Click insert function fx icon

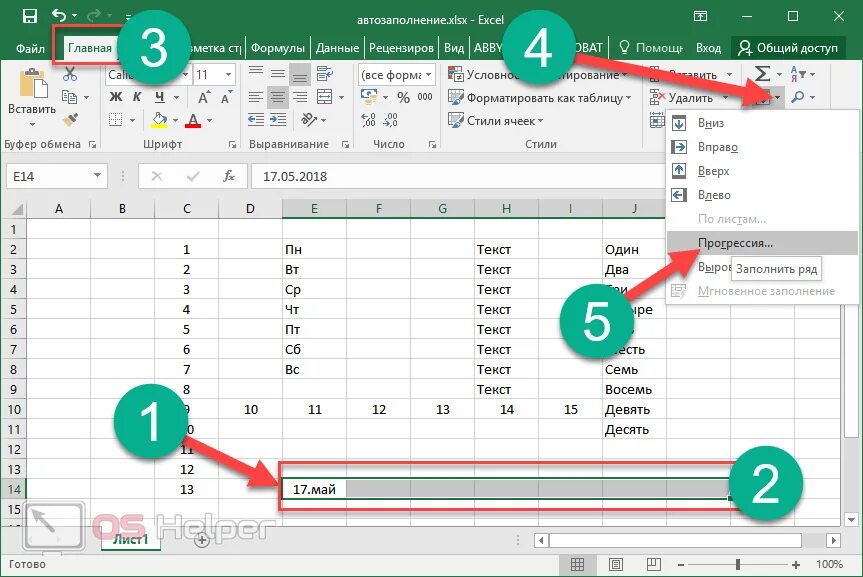[x=229, y=176]
